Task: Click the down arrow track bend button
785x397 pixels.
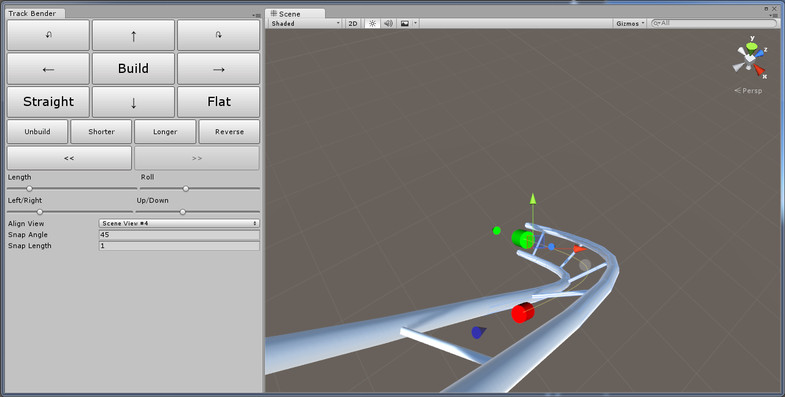Action: click(x=133, y=102)
